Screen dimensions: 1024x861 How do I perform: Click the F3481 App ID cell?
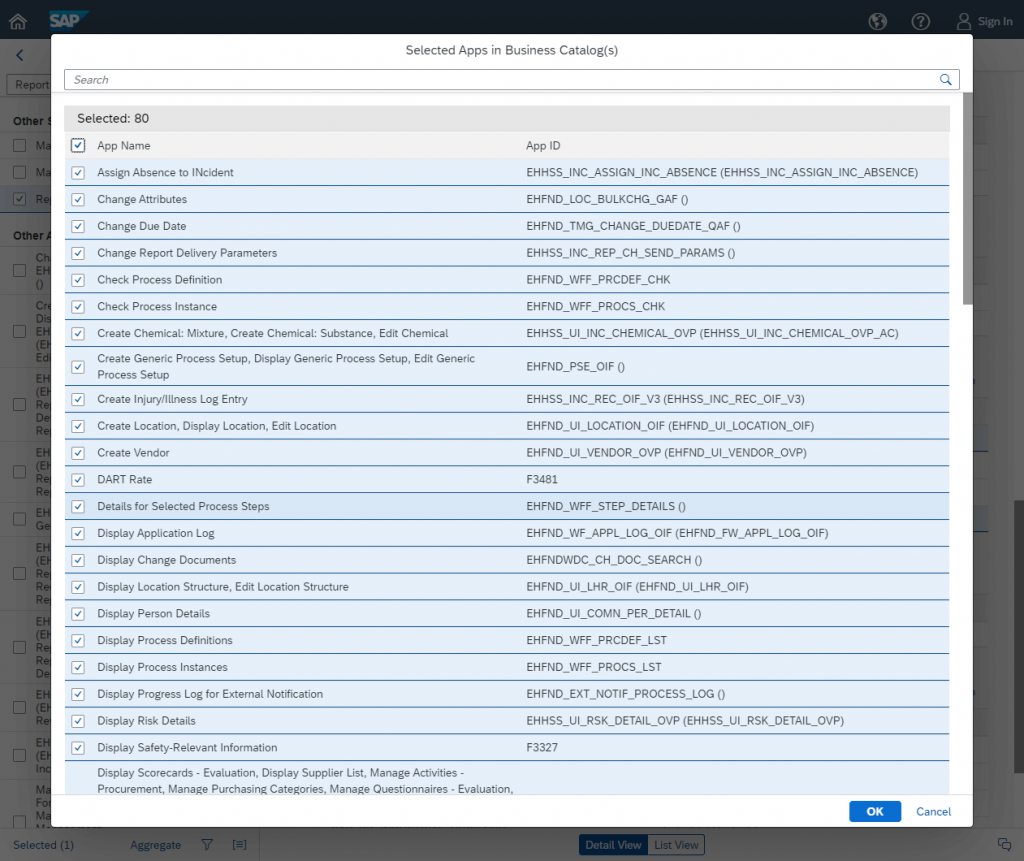click(542, 479)
